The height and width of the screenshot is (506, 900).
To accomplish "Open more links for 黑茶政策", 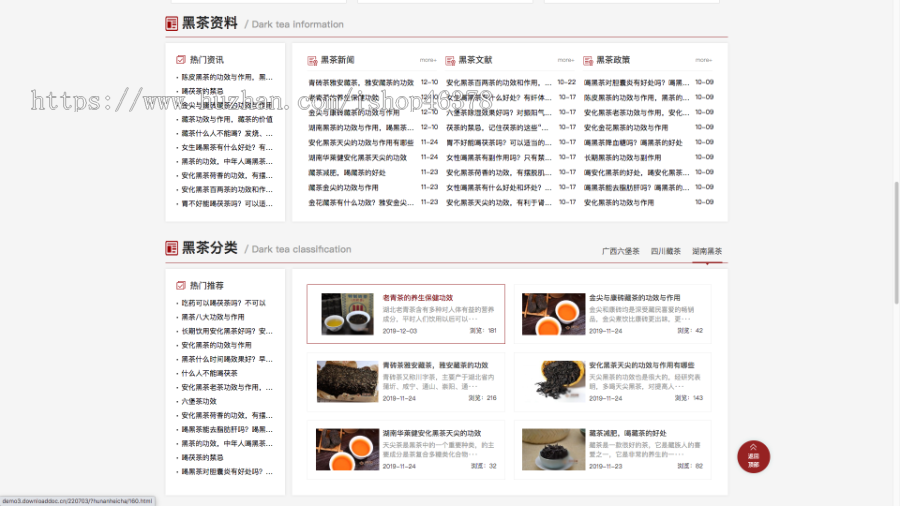I will click(703, 60).
